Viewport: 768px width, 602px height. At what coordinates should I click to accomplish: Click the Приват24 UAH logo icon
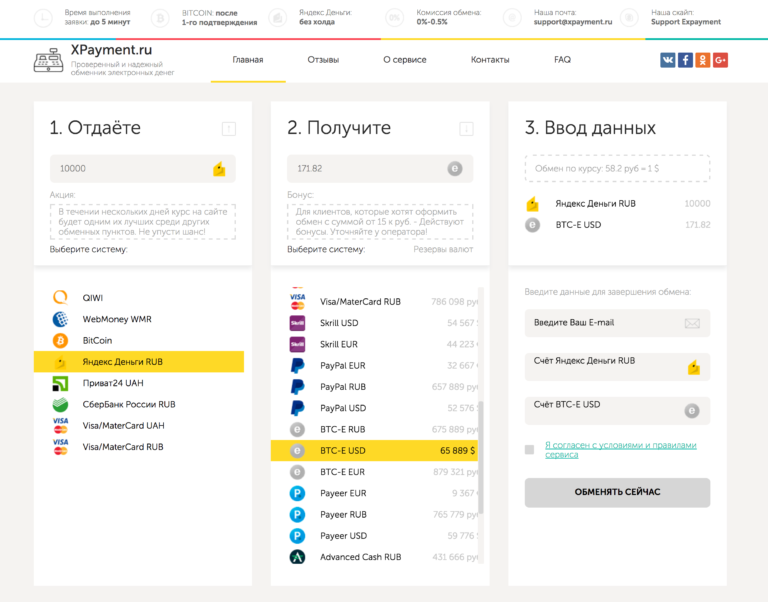coord(60,383)
